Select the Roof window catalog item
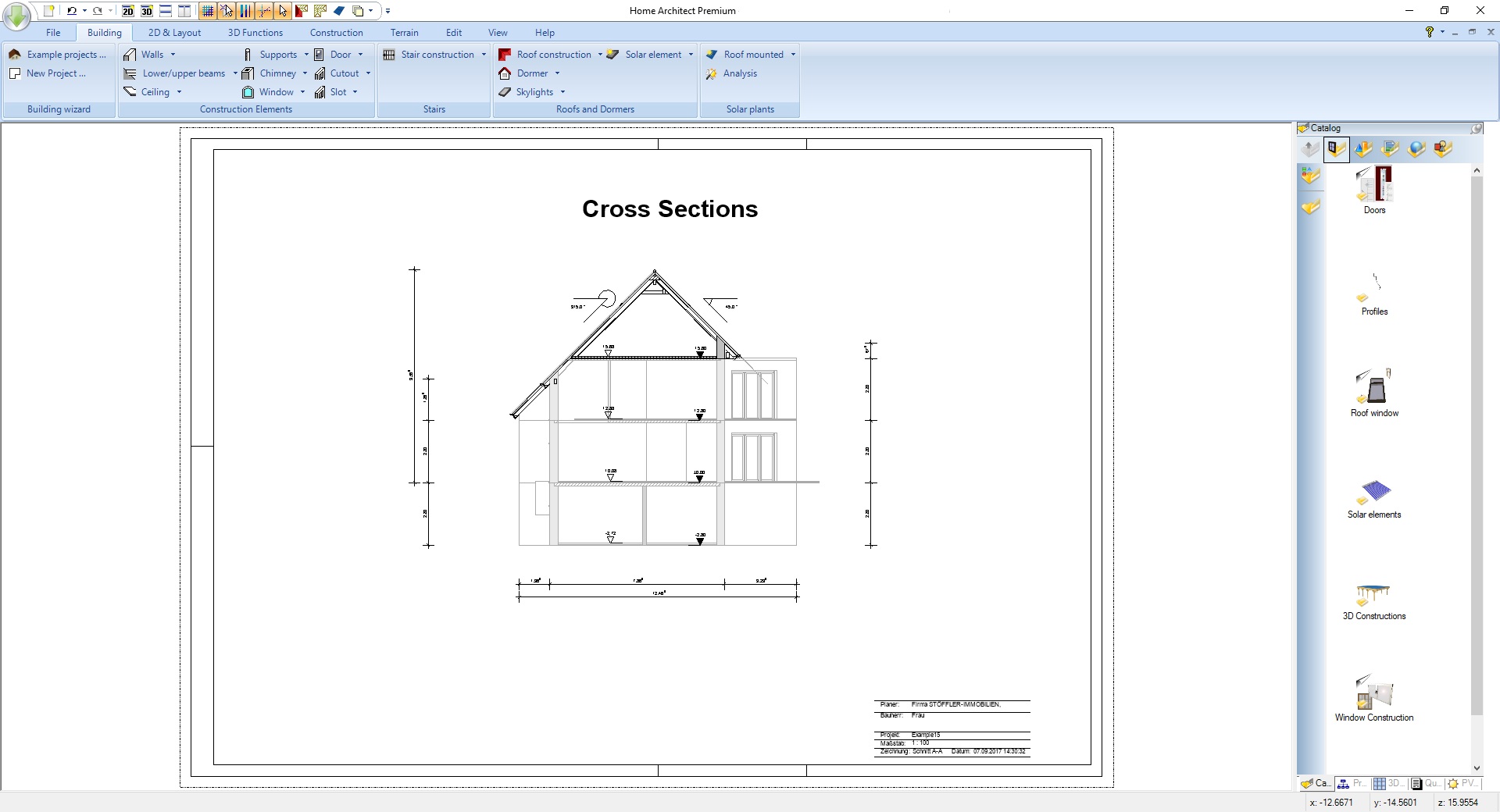This screenshot has height=812, width=1500. 1373,393
